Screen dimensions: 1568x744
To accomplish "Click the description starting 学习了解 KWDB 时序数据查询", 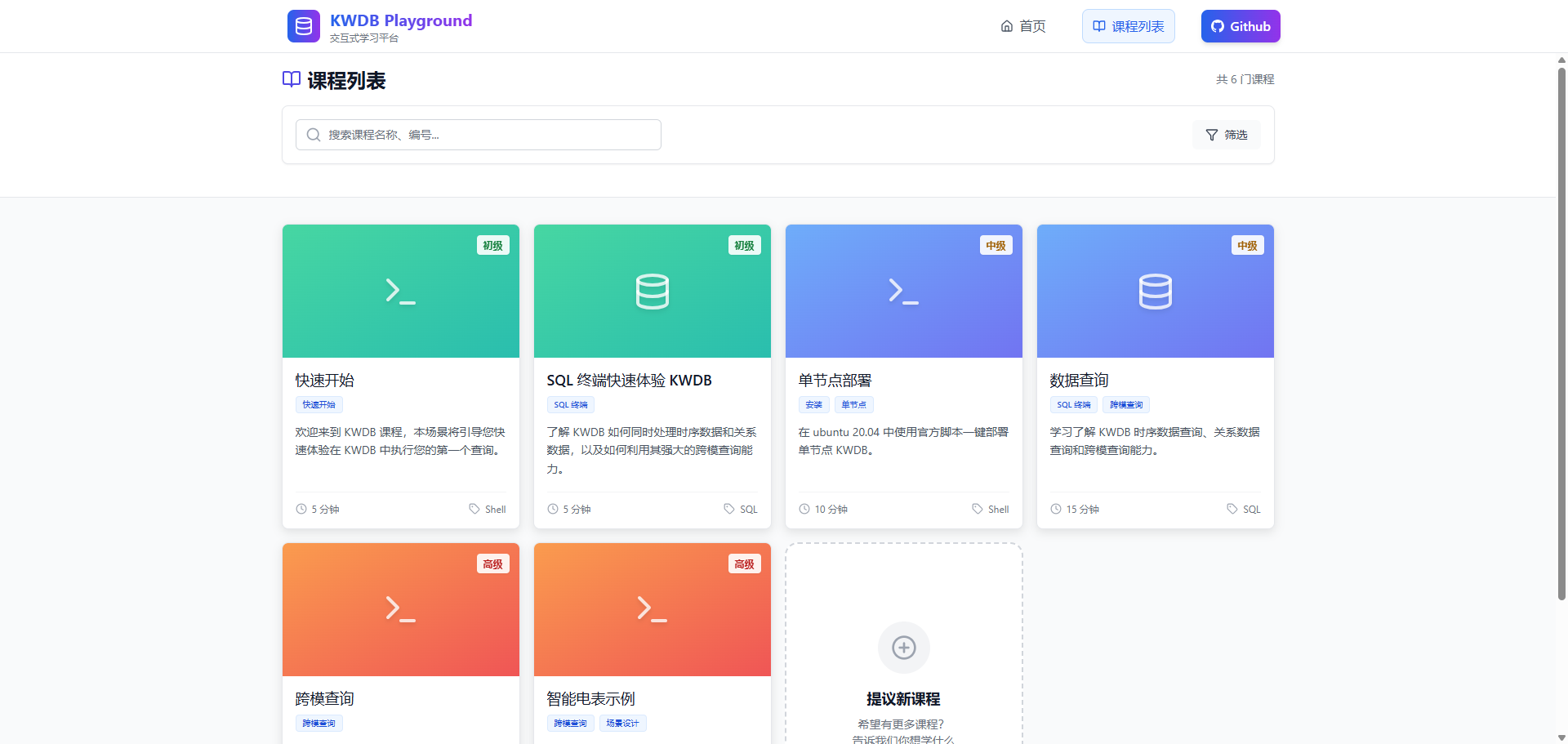I will pyautogui.click(x=1155, y=441).
